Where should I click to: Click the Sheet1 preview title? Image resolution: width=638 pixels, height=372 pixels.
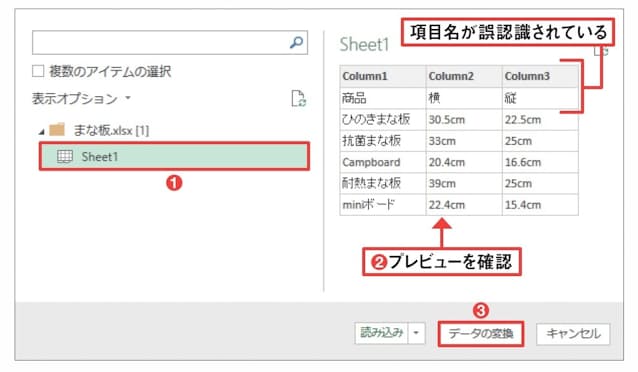[x=365, y=44]
